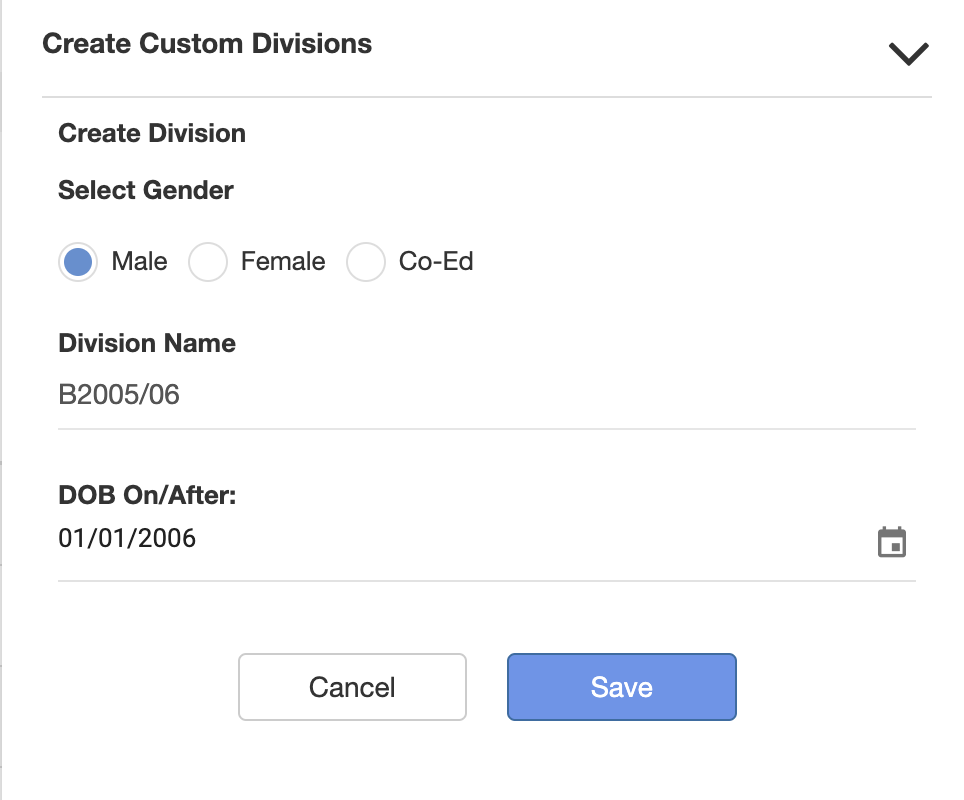Click the "Select Gender" label

coord(146,190)
